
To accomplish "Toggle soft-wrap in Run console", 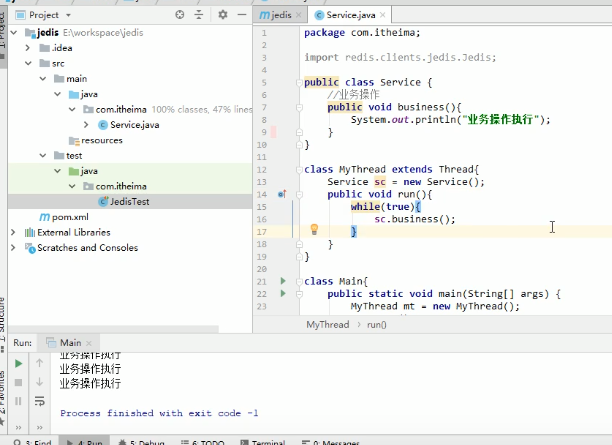I will click(39, 401).
